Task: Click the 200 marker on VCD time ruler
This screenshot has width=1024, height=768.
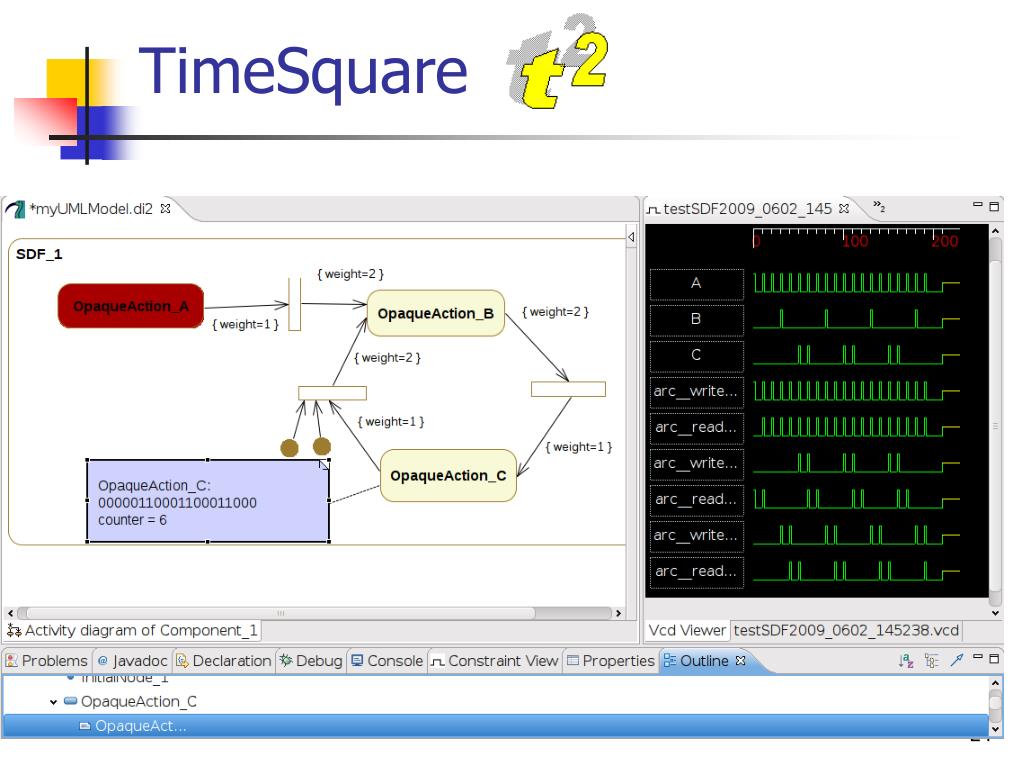Action: coord(945,241)
